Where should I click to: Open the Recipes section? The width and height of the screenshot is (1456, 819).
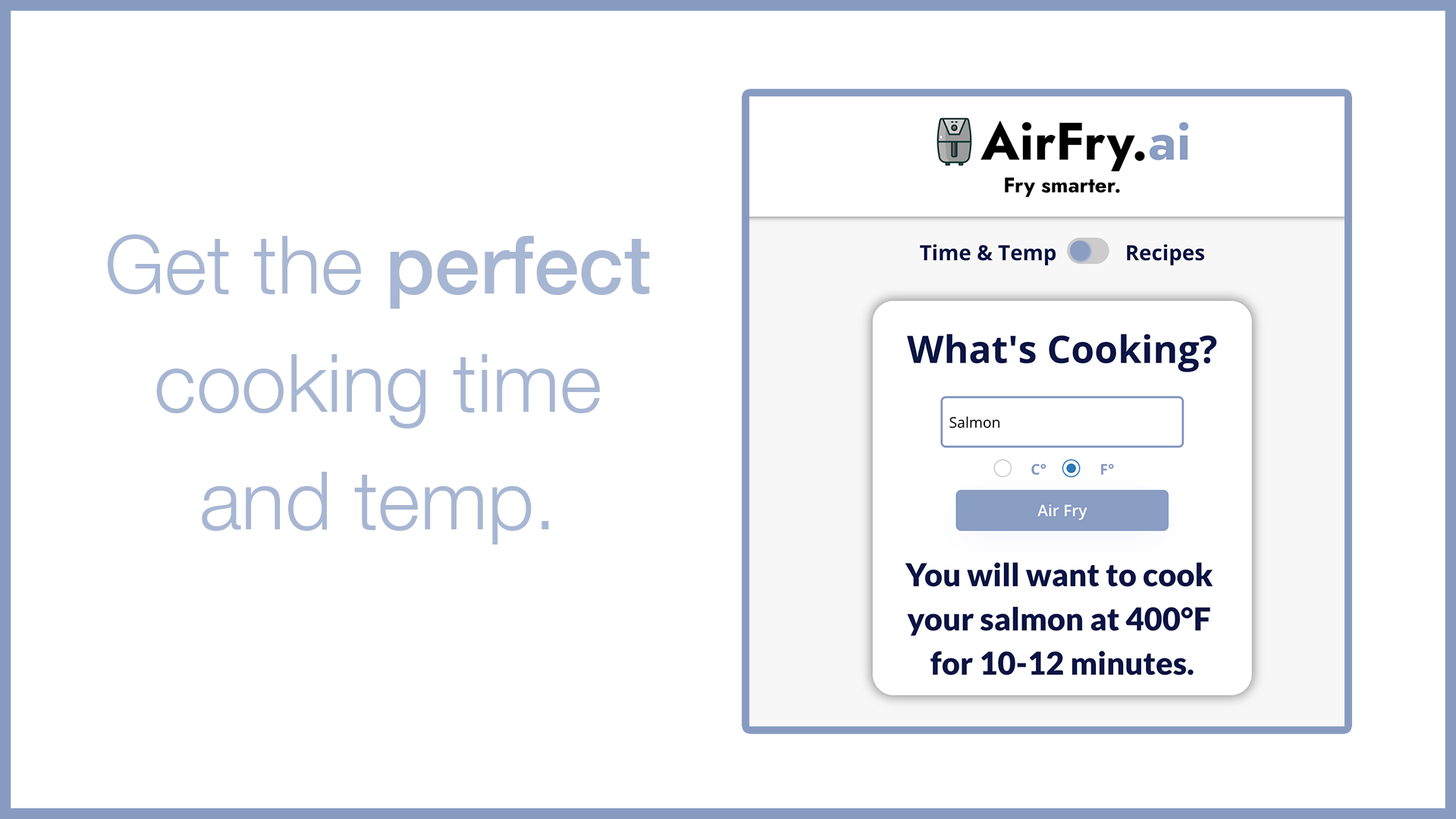(x=1165, y=252)
